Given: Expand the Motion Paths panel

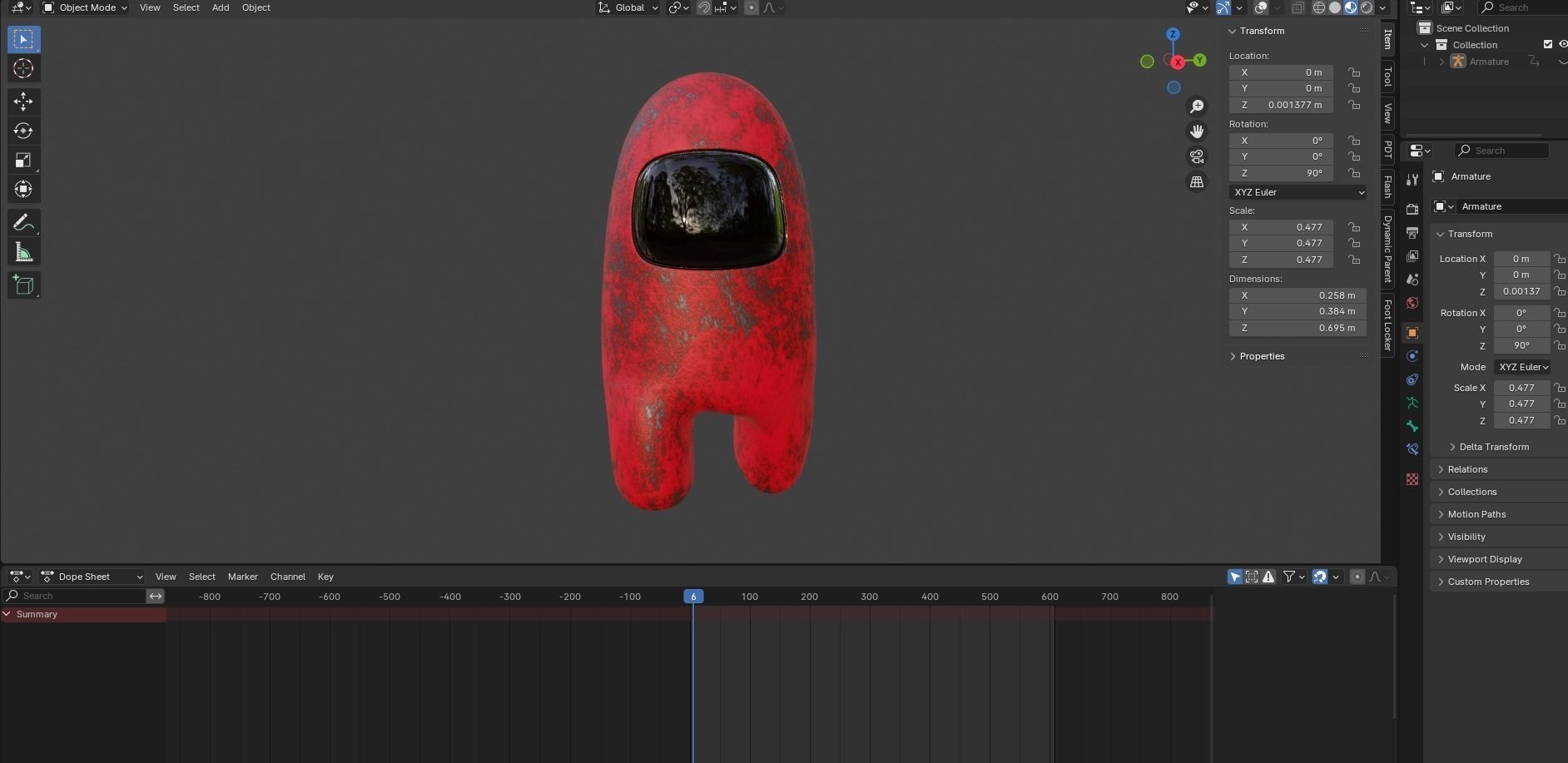Looking at the screenshot, I should (1441, 514).
